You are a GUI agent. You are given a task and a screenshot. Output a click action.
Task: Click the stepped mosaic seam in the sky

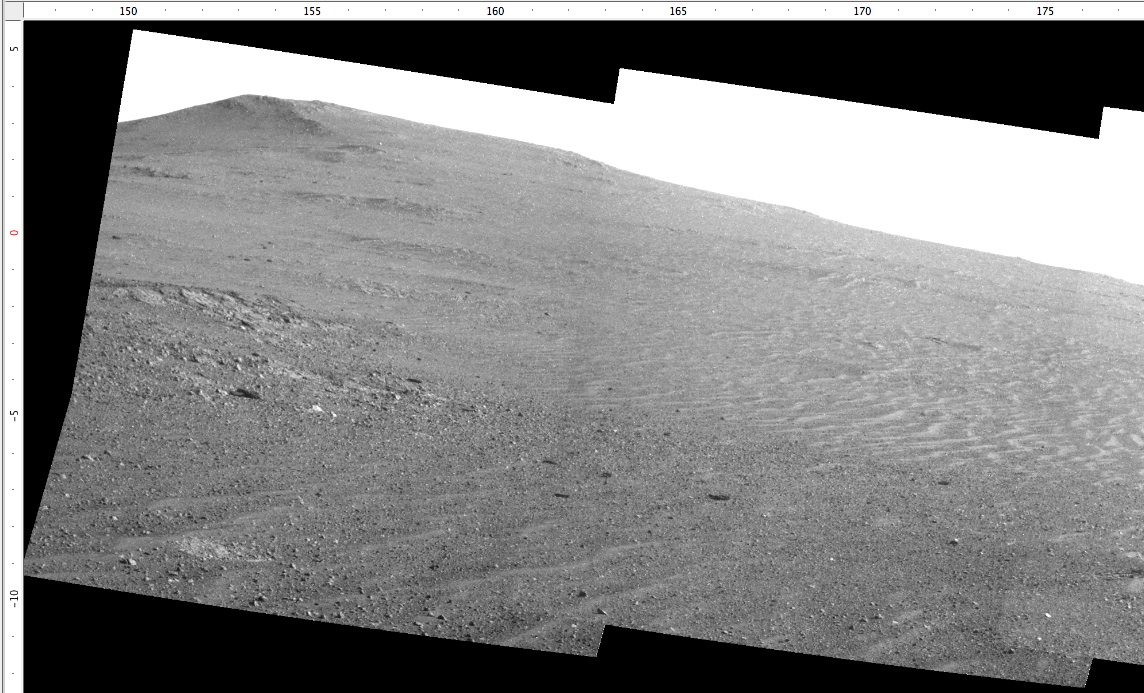[x=616, y=85]
